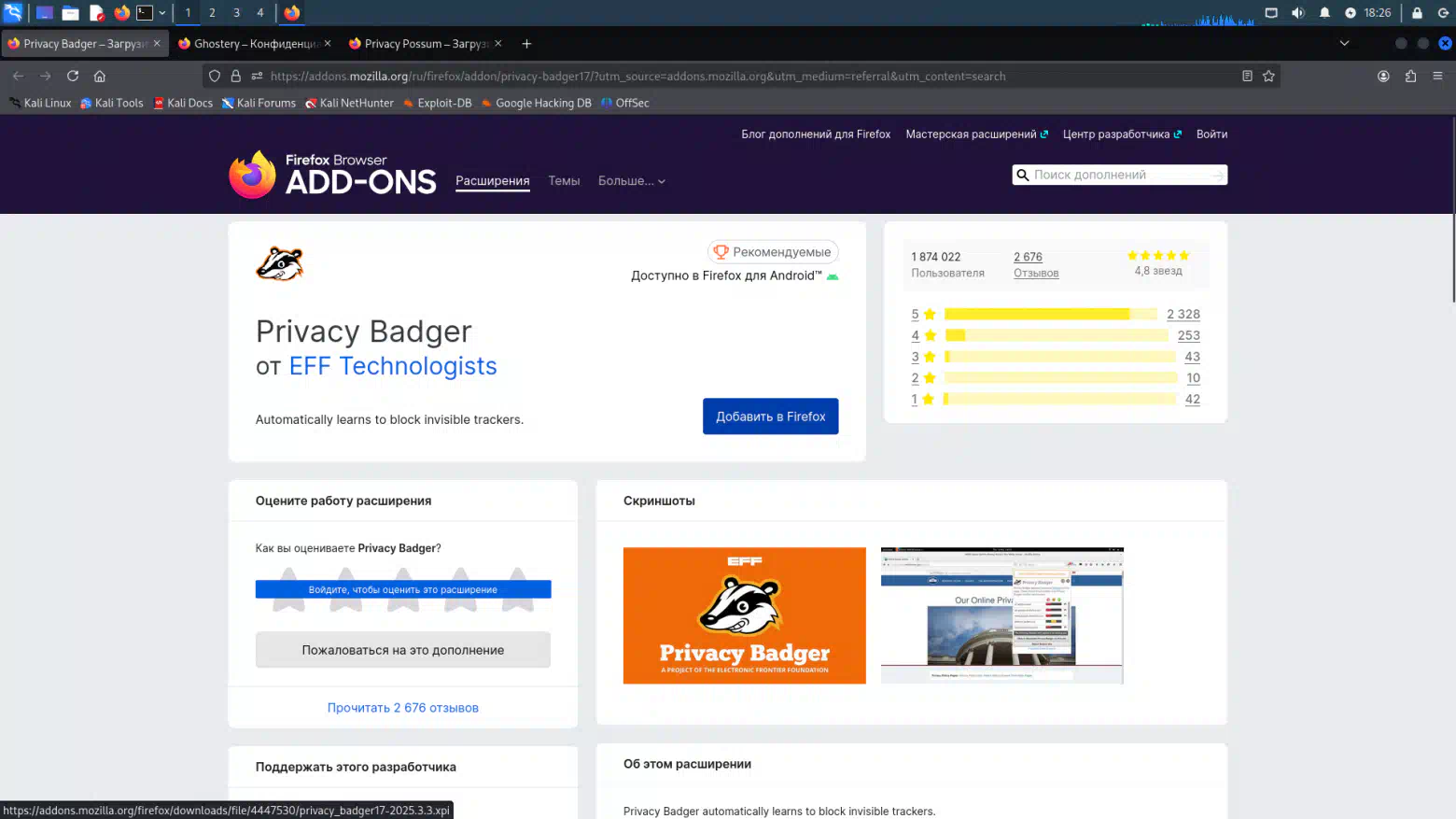Open Центр разработчика link
1456x819 pixels.
[x=1122, y=134]
